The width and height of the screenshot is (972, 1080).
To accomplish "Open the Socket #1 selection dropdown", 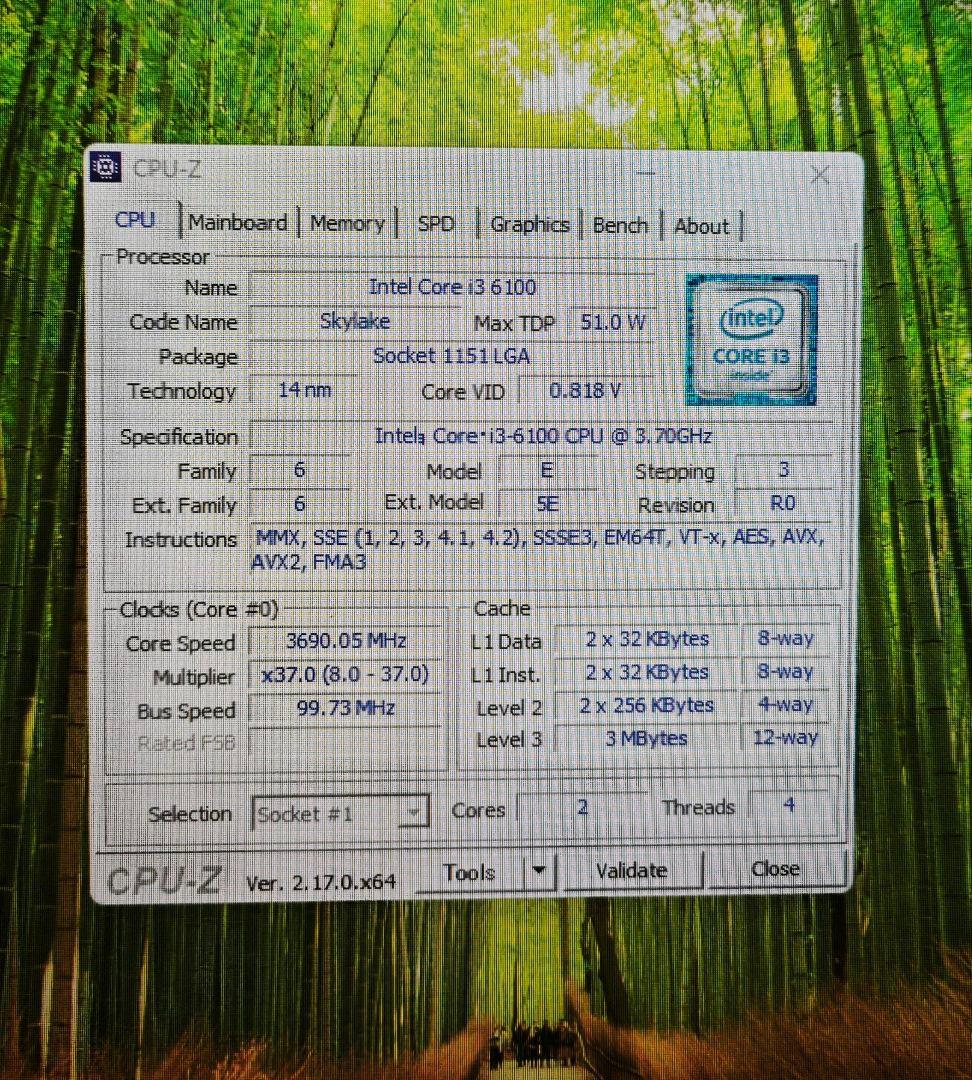I will pyautogui.click(x=413, y=813).
